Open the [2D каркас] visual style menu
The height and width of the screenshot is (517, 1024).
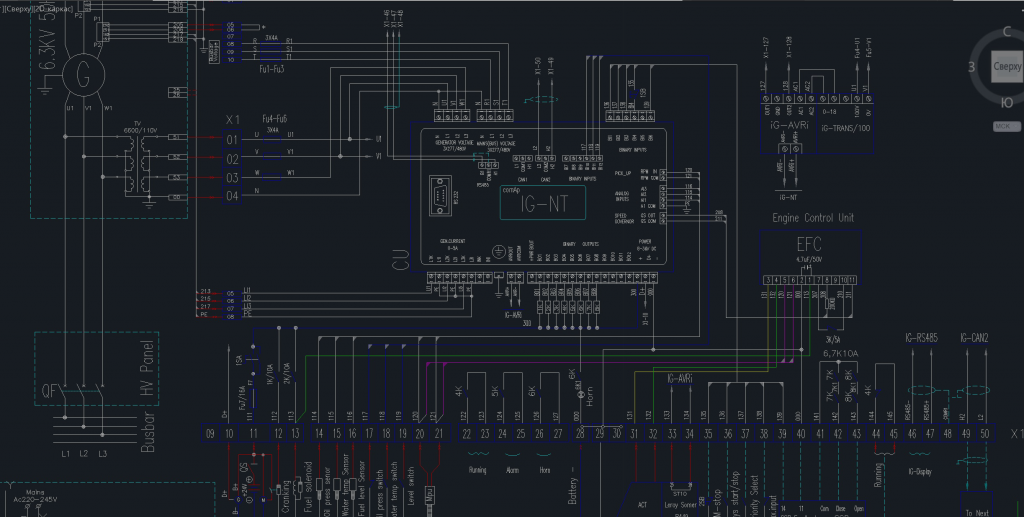(x=53, y=9)
